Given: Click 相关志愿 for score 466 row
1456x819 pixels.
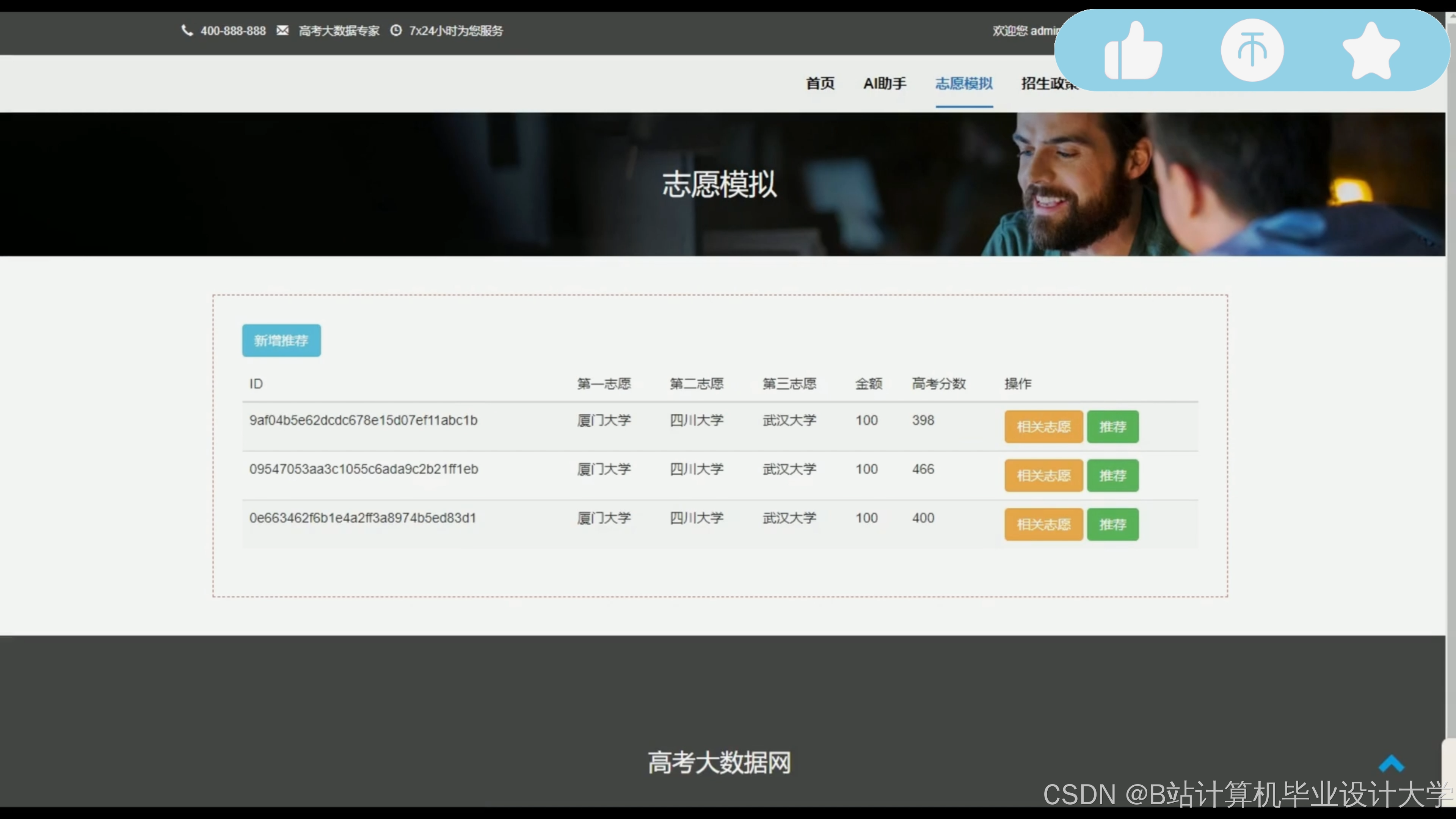Looking at the screenshot, I should 1043,475.
